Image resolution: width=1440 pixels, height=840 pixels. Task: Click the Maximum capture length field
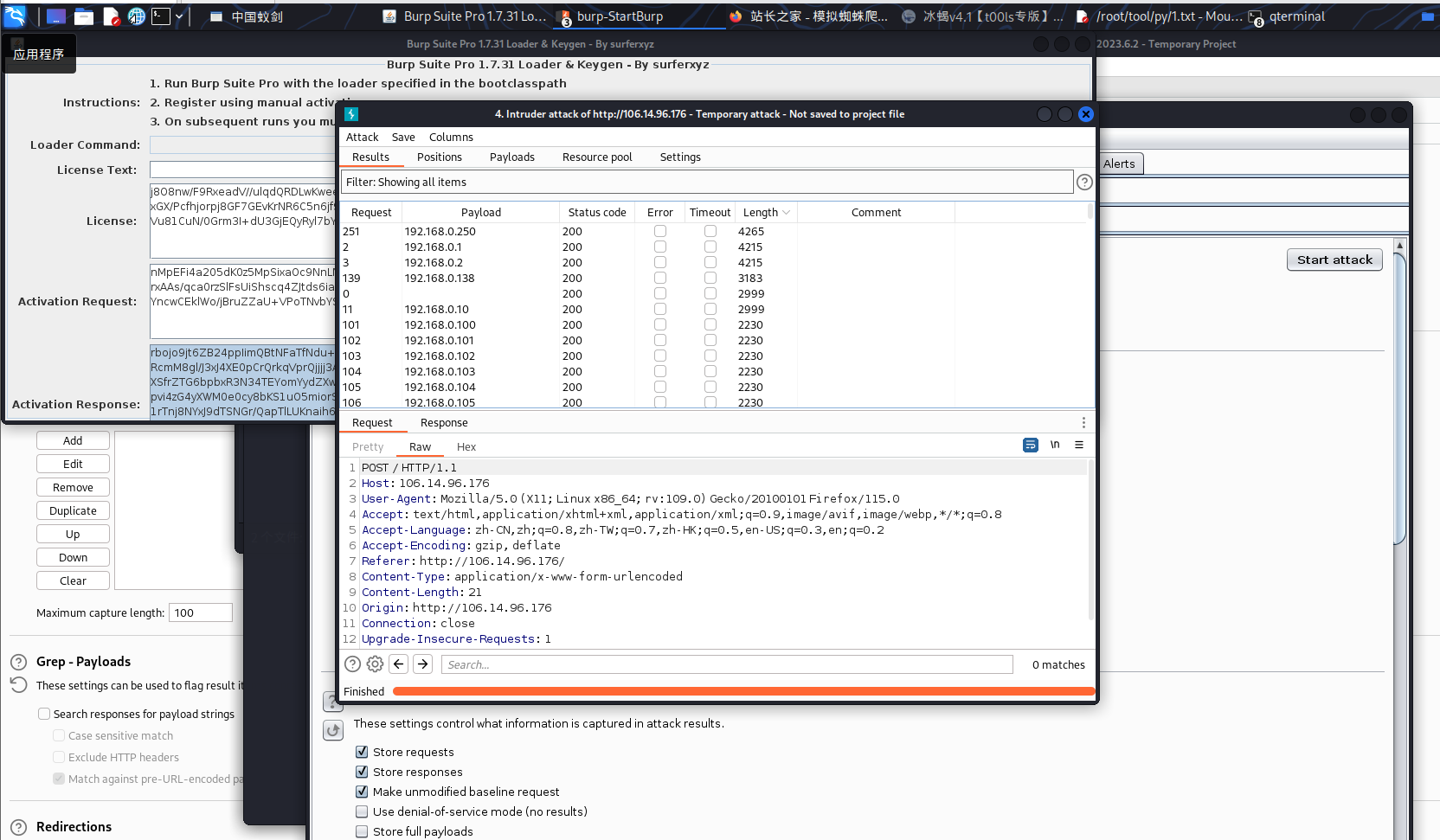201,612
